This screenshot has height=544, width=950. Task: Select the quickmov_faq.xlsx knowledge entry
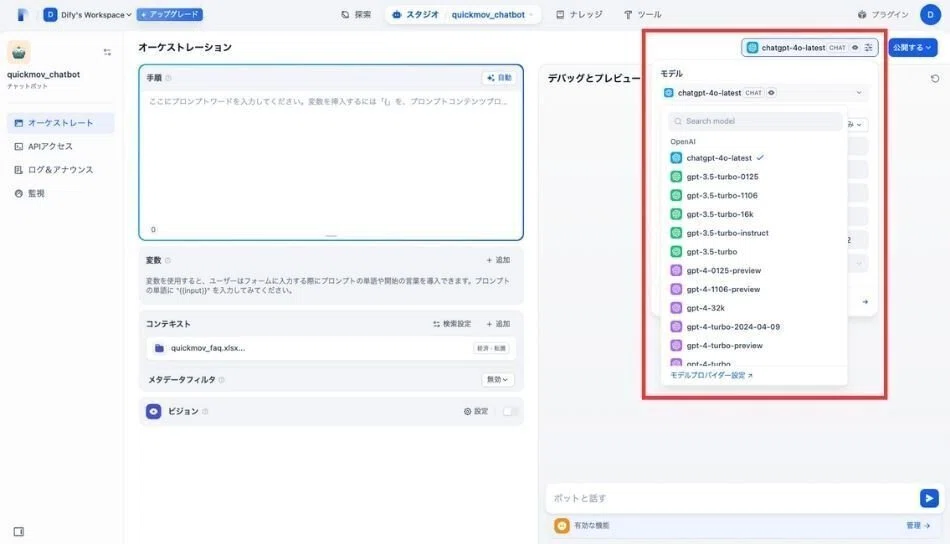point(331,348)
